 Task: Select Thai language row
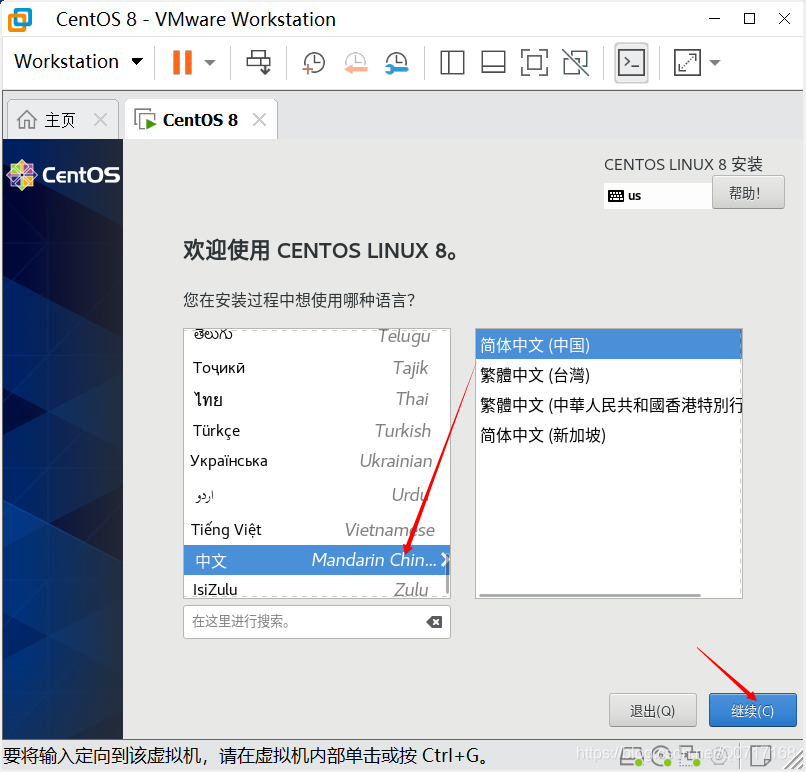[317, 399]
